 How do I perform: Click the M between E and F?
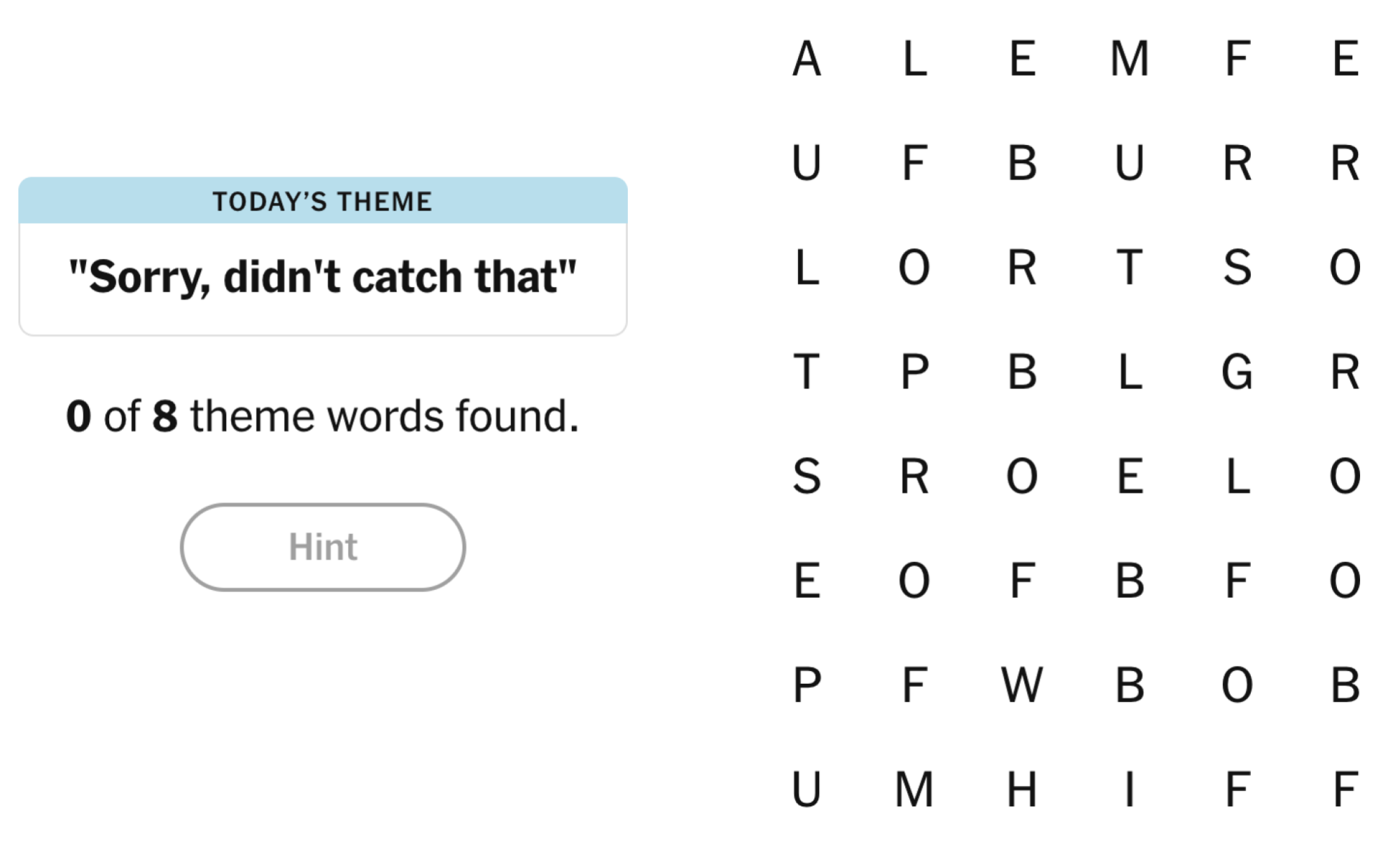(1129, 59)
